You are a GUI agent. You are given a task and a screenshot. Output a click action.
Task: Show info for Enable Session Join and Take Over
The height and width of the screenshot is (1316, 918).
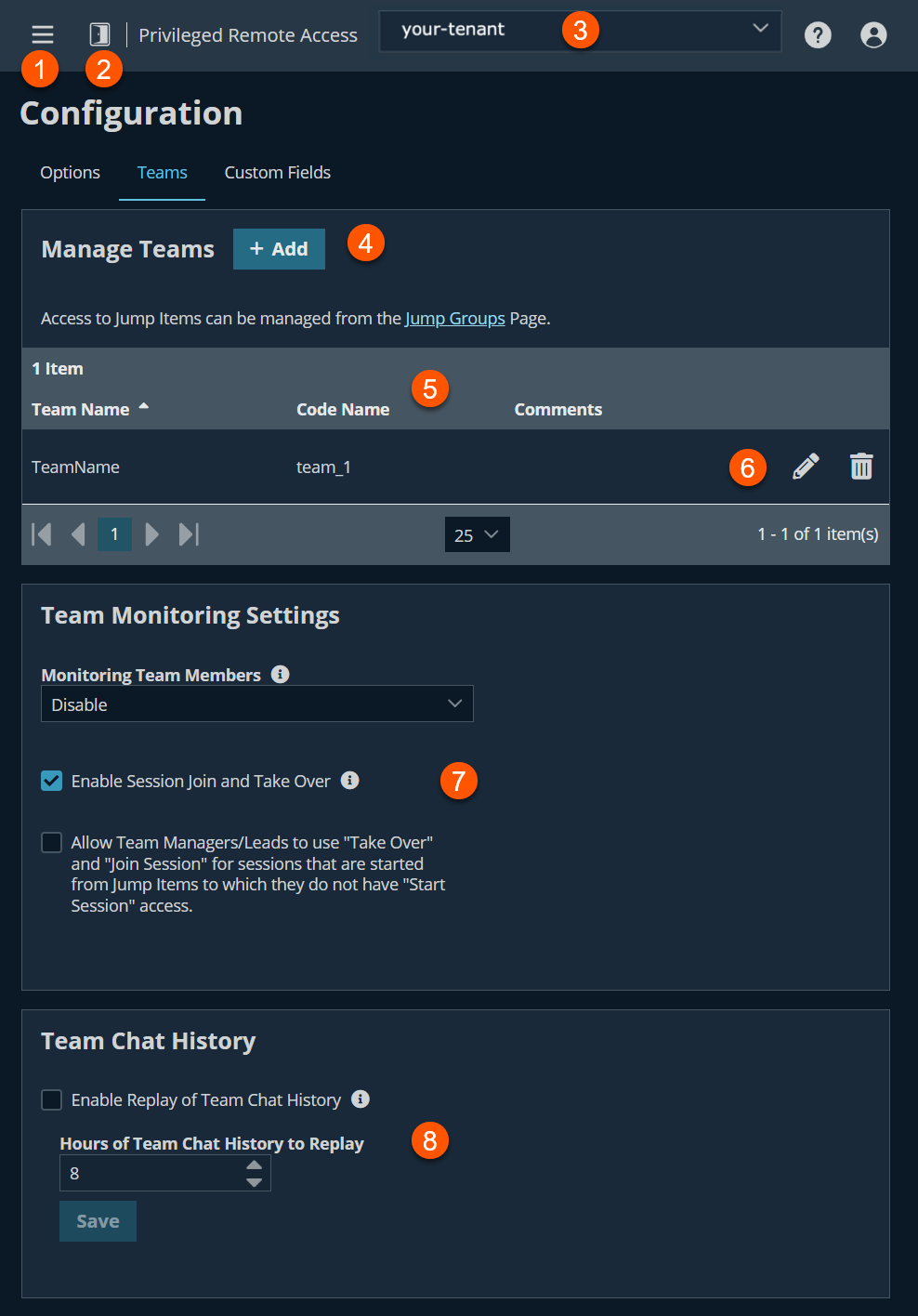(350, 781)
